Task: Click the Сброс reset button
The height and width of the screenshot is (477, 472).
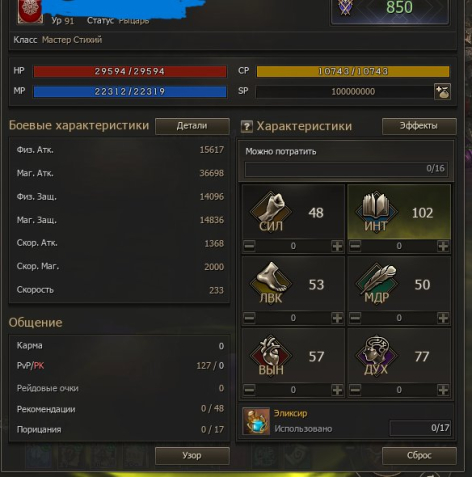Action: [419, 455]
